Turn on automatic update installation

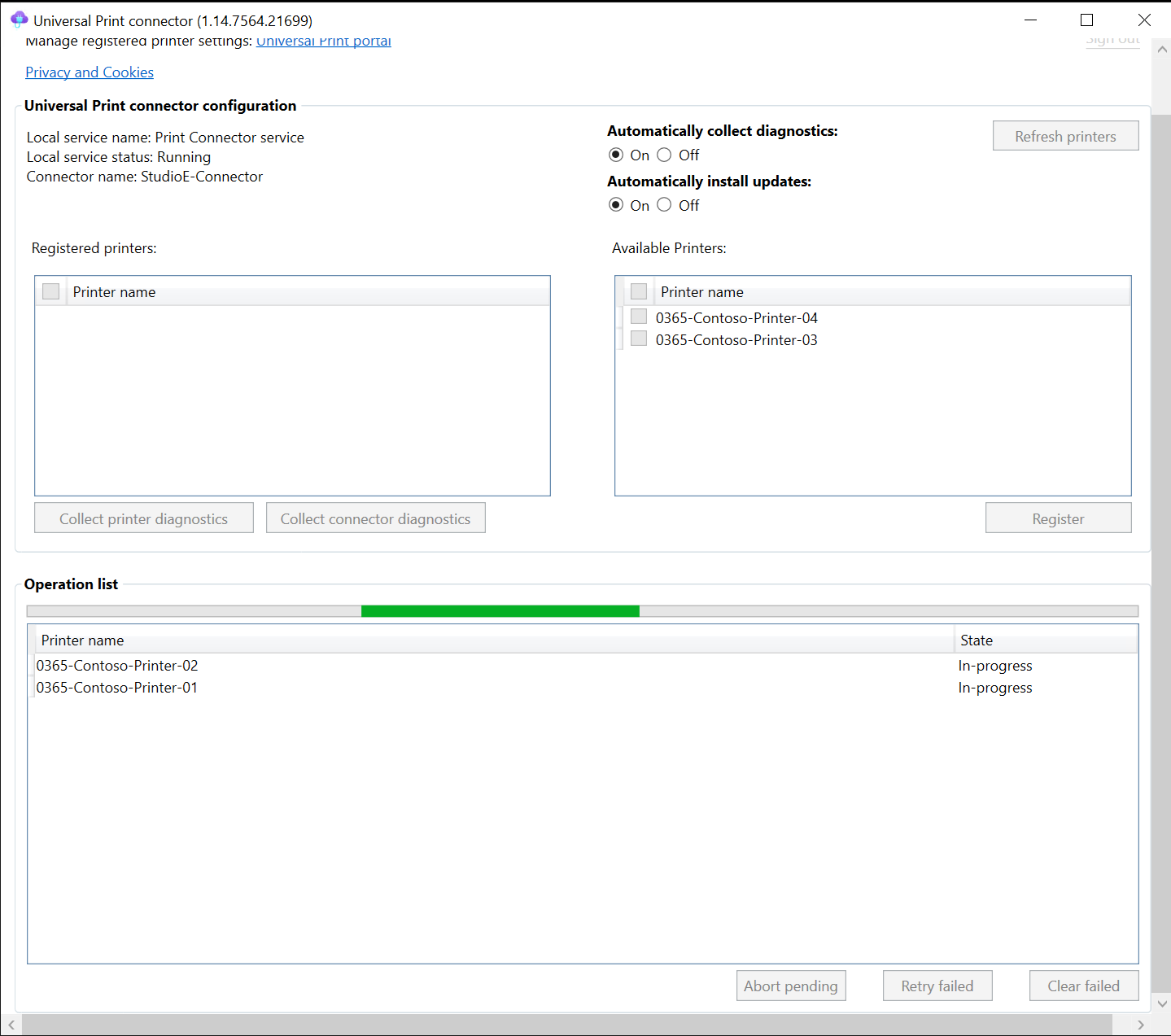pyautogui.click(x=616, y=205)
